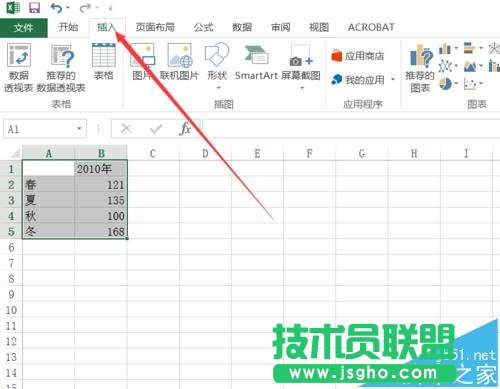Open the 文件 menu
500x389 pixels.
coord(23,27)
